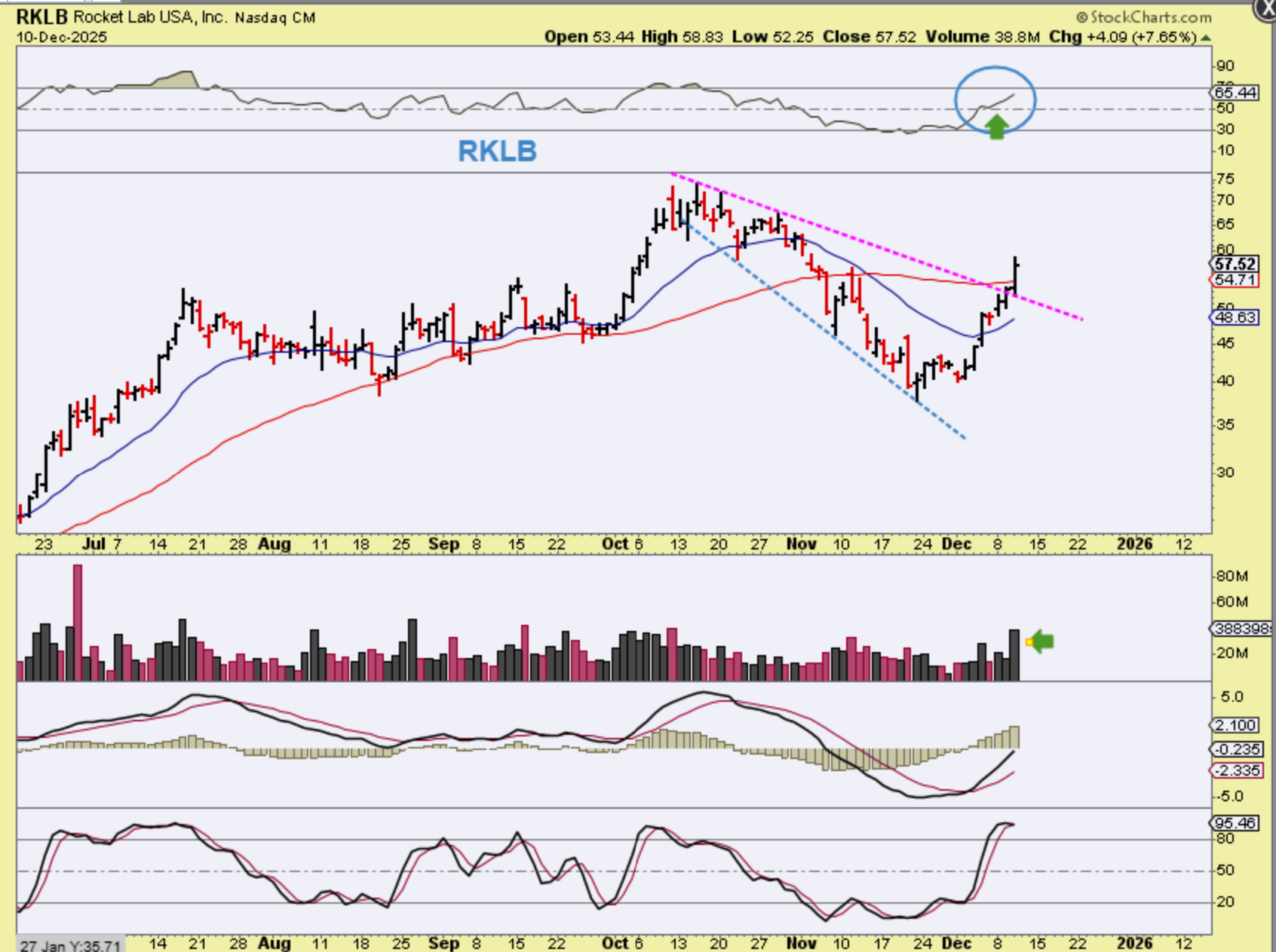This screenshot has height=952, width=1276.
Task: Click the crosshair readout 27 Jan Y:35.71
Action: (70, 945)
